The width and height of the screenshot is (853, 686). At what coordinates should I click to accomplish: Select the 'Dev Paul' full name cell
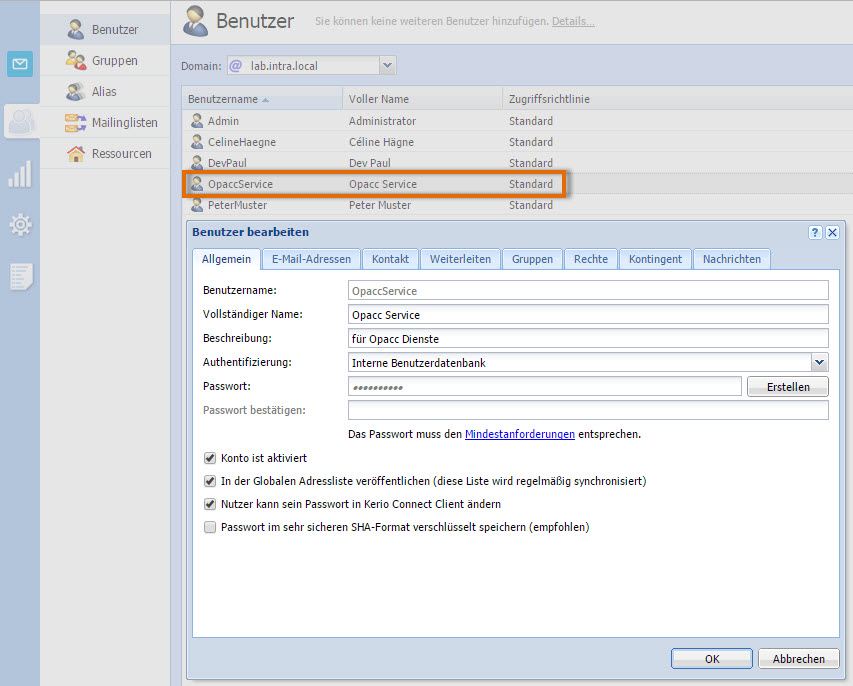(370, 163)
